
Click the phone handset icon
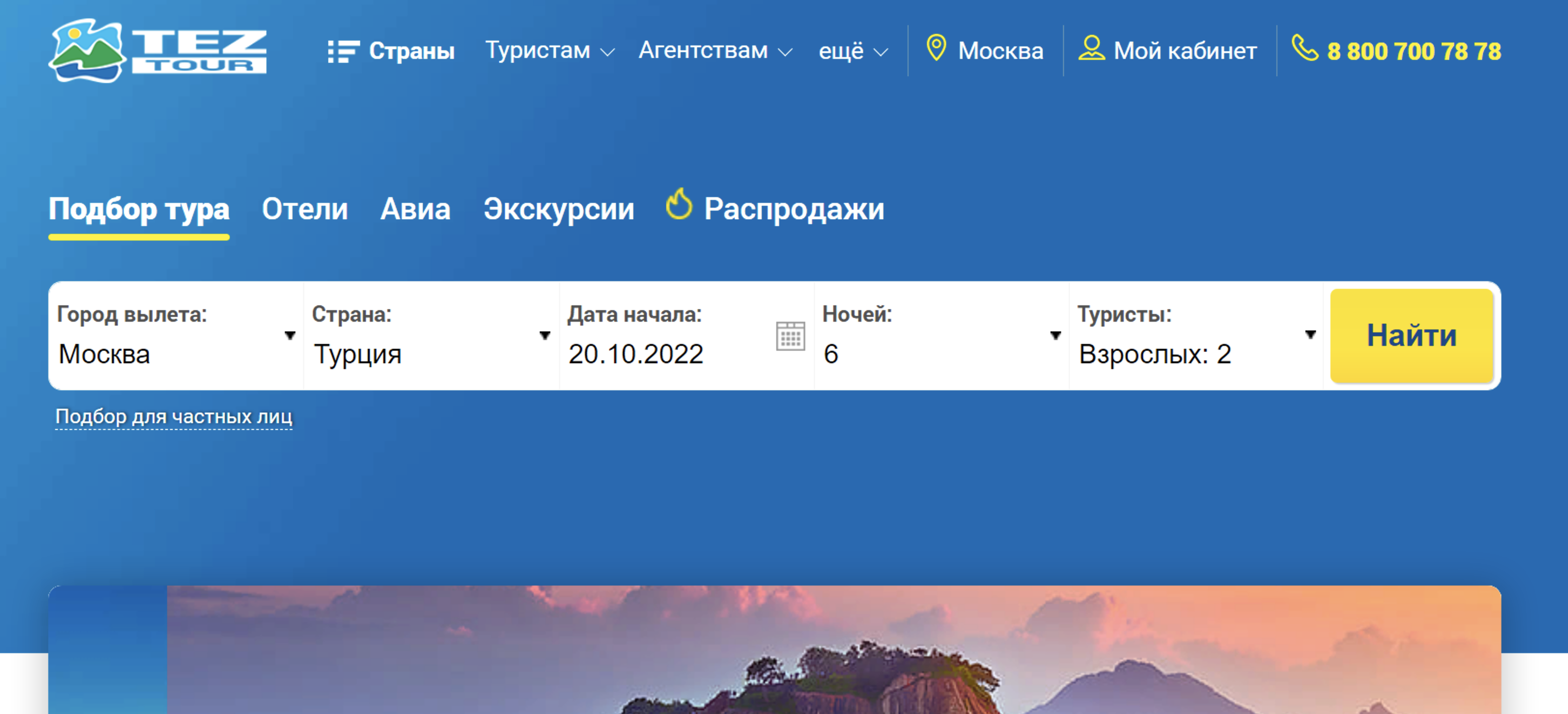click(1304, 48)
